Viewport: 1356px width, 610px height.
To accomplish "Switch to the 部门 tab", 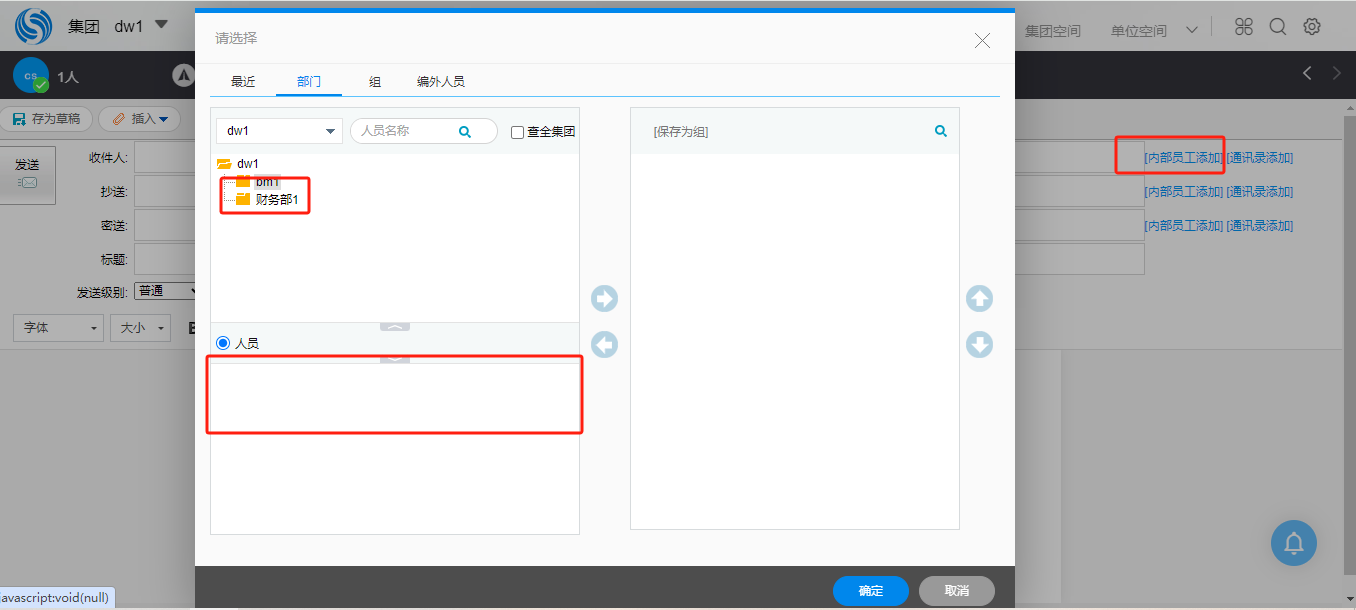I will pyautogui.click(x=309, y=82).
